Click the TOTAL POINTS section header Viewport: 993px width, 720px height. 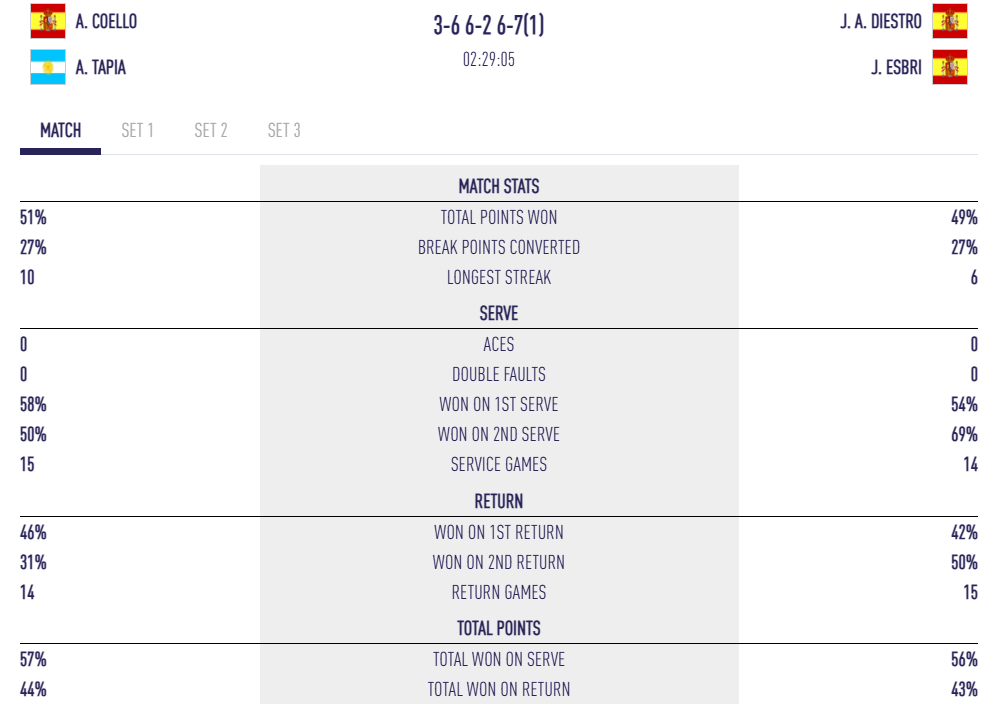point(499,629)
